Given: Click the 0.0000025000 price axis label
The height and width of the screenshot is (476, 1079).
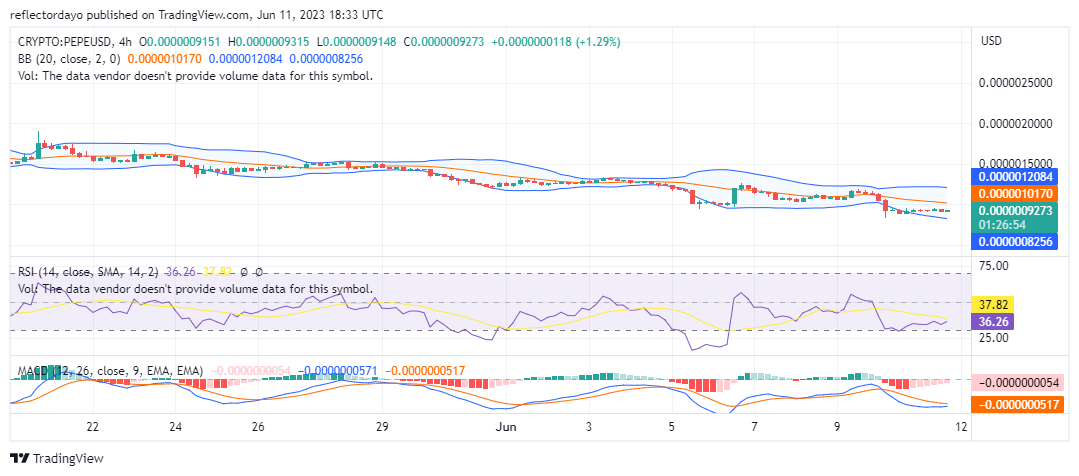Looking at the screenshot, I should click(x=1016, y=83).
